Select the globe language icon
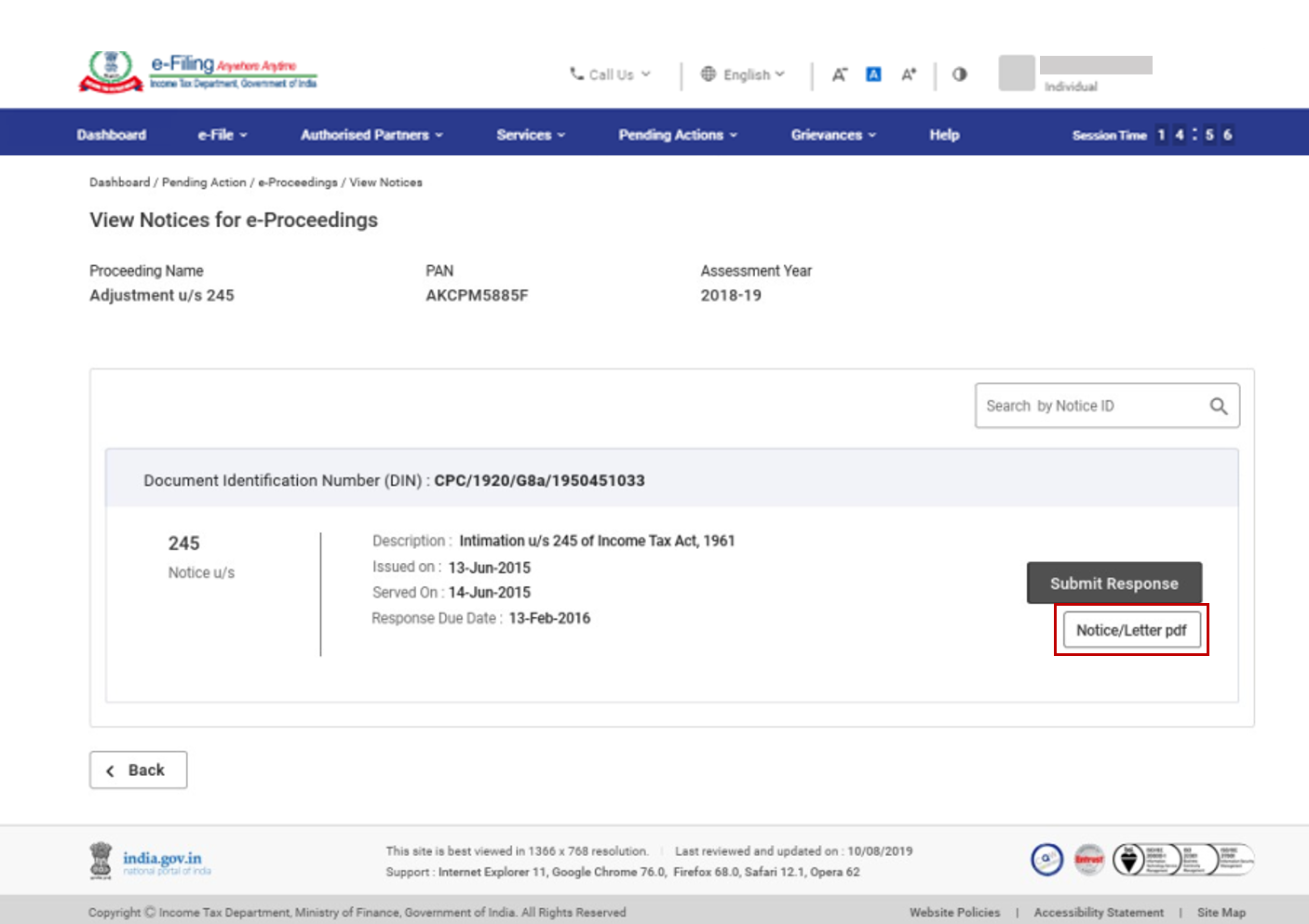This screenshot has height=924, width=1309. point(708,74)
